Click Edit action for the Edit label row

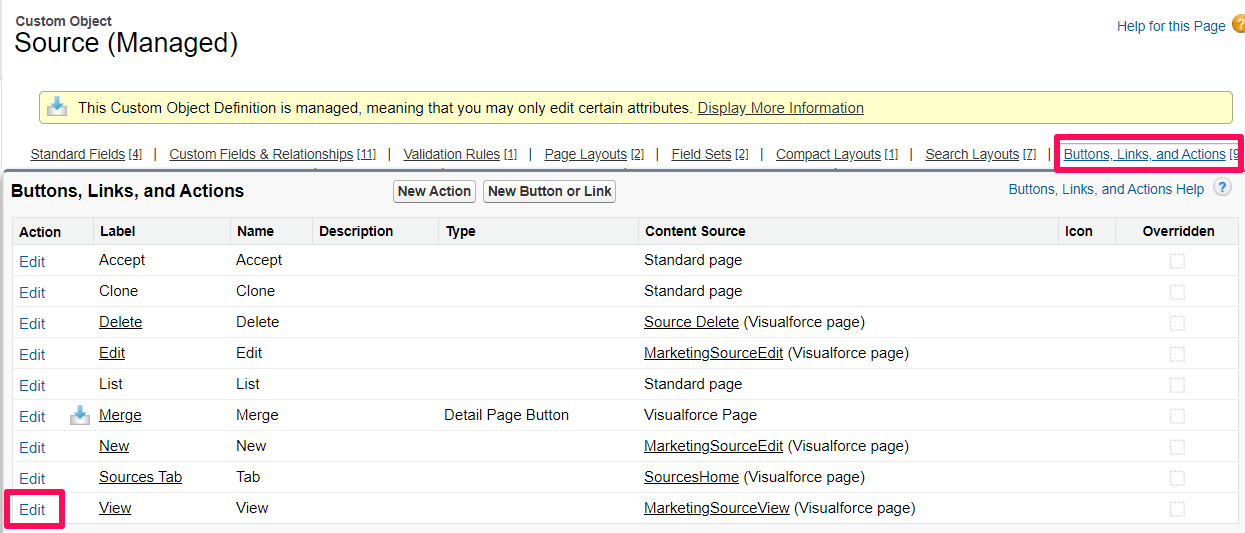pyautogui.click(x=32, y=354)
